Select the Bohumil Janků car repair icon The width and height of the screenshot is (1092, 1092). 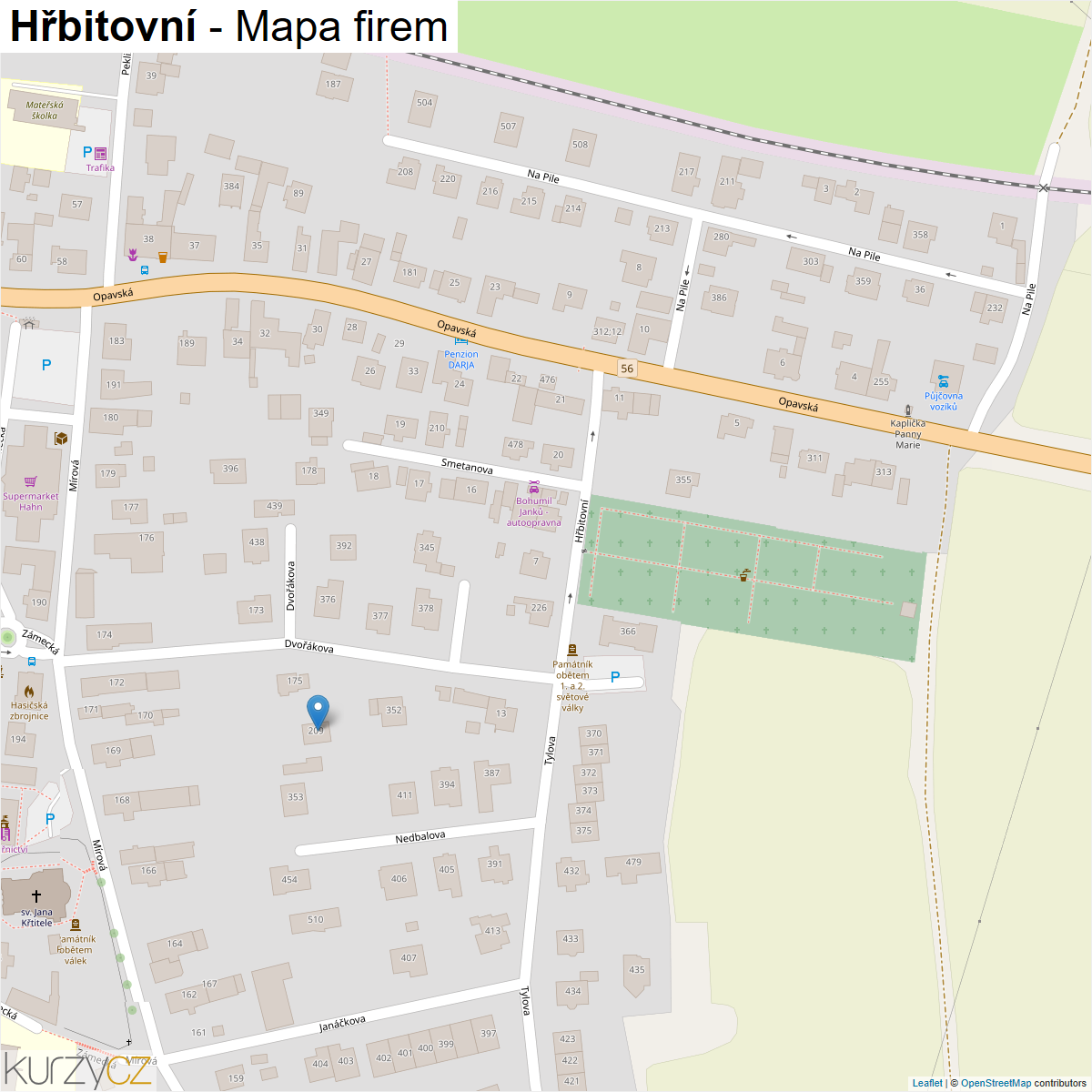click(534, 488)
